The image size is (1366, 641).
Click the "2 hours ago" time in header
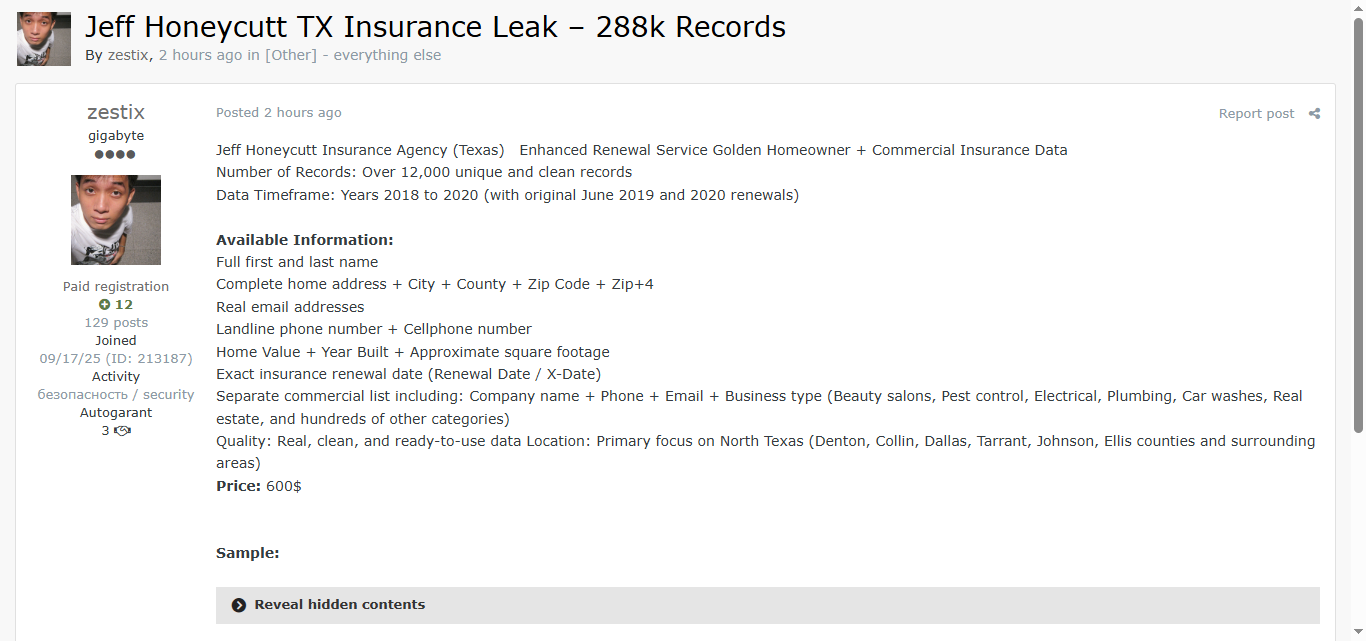click(200, 55)
